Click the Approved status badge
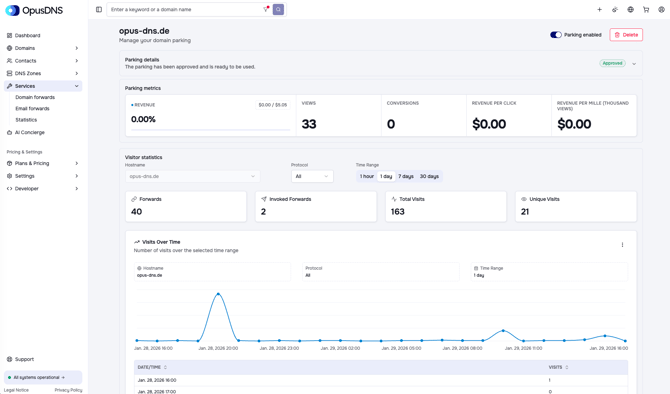The width and height of the screenshot is (670, 394). (x=612, y=63)
